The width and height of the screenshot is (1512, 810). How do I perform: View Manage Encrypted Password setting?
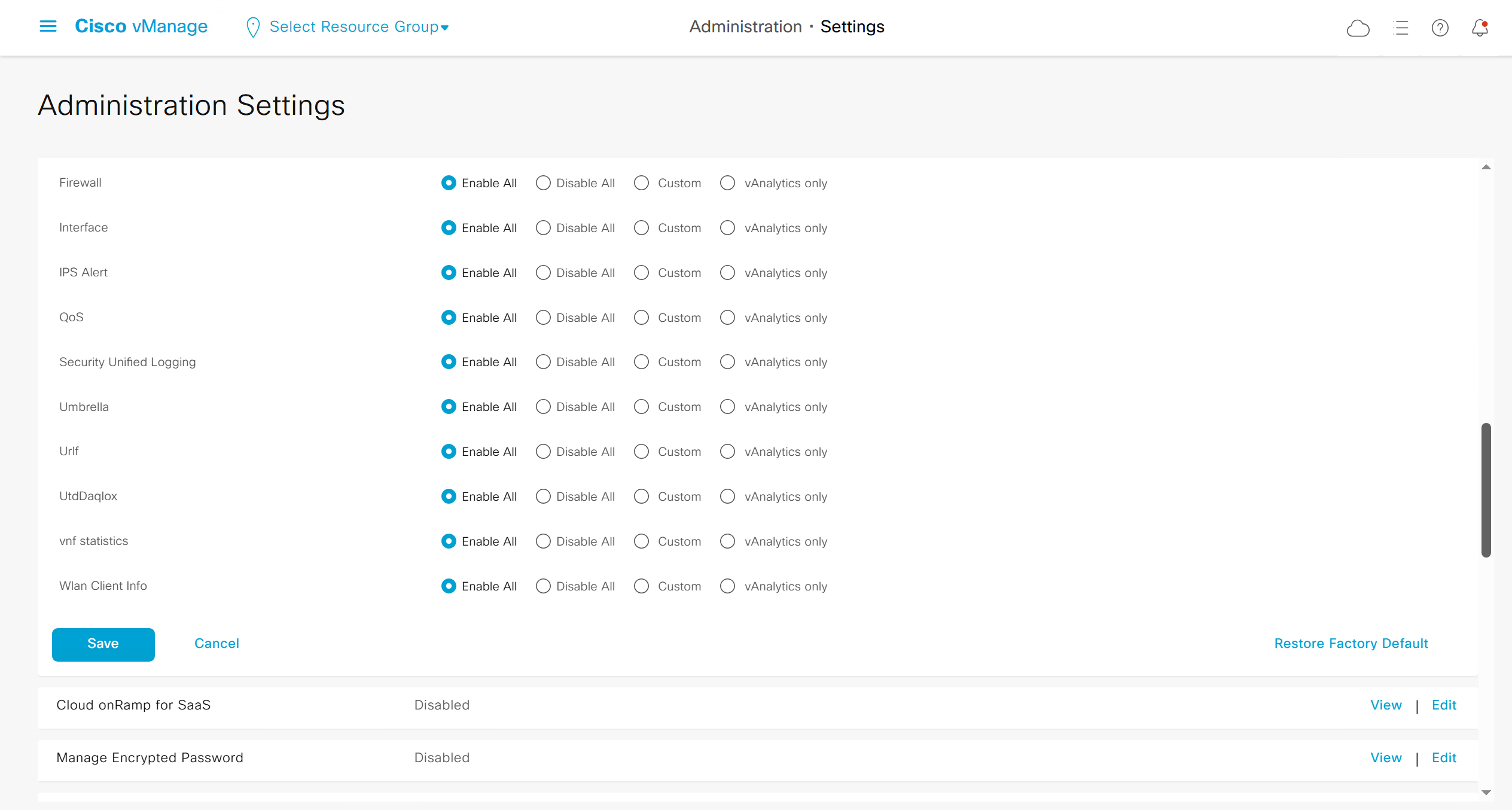pyautogui.click(x=1386, y=758)
